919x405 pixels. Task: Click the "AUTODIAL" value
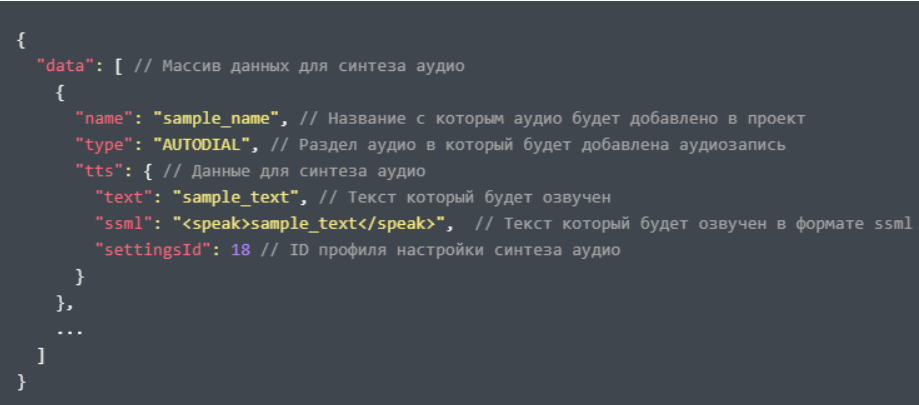pyautogui.click(x=206, y=144)
